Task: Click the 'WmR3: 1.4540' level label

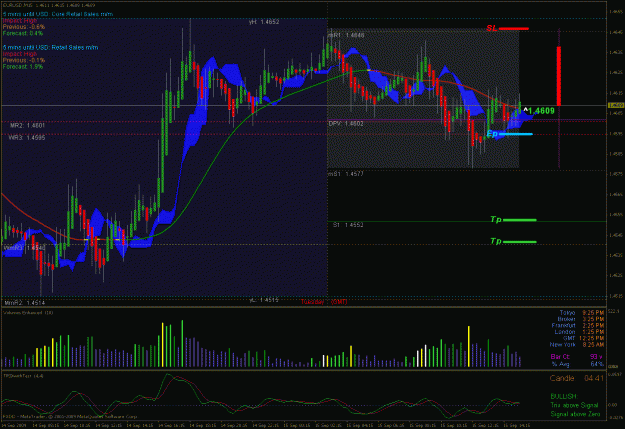Action: click(x=25, y=248)
